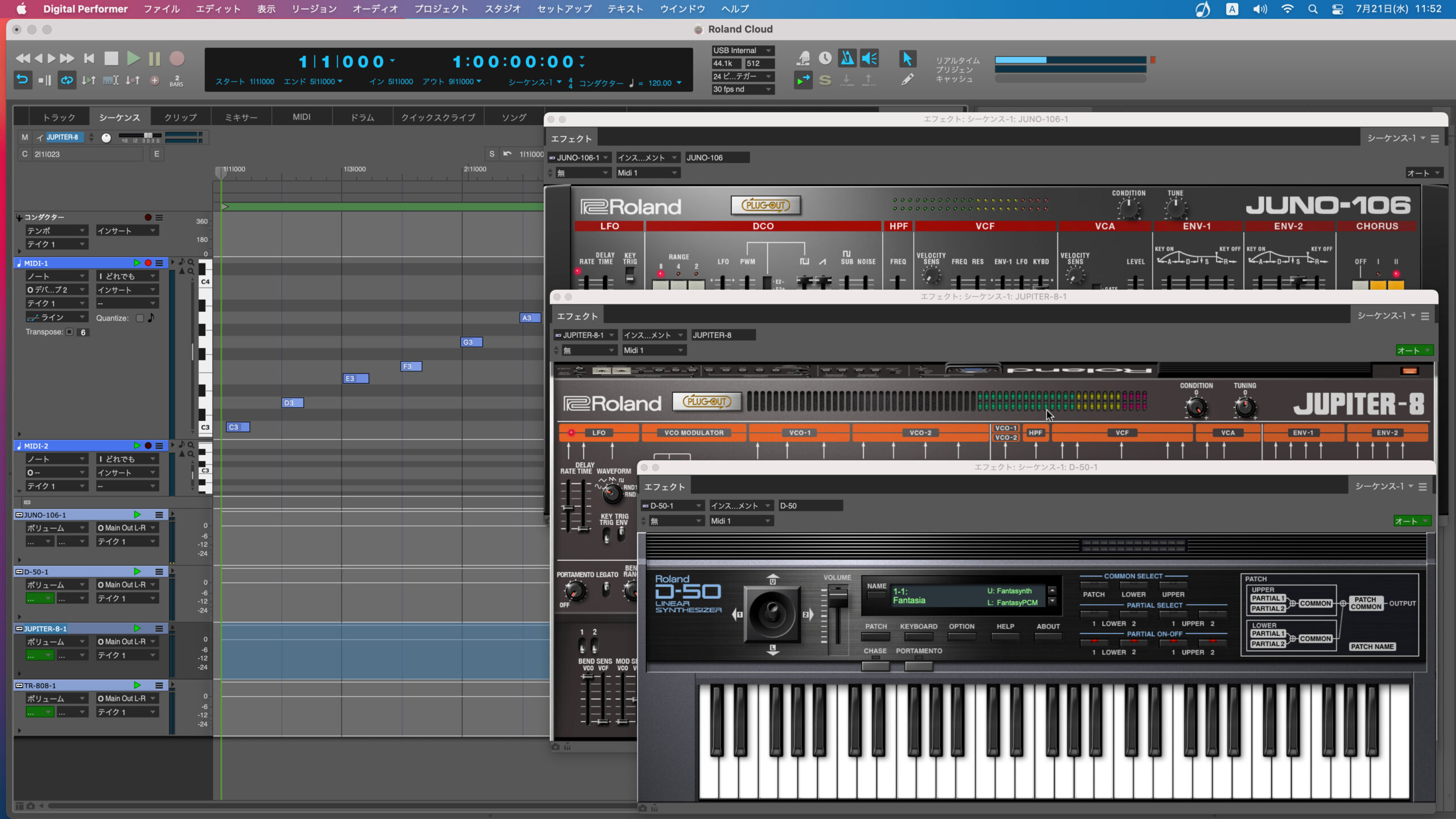Switch to the ミキサー tab
This screenshot has height=819, width=1456.
coord(241,117)
